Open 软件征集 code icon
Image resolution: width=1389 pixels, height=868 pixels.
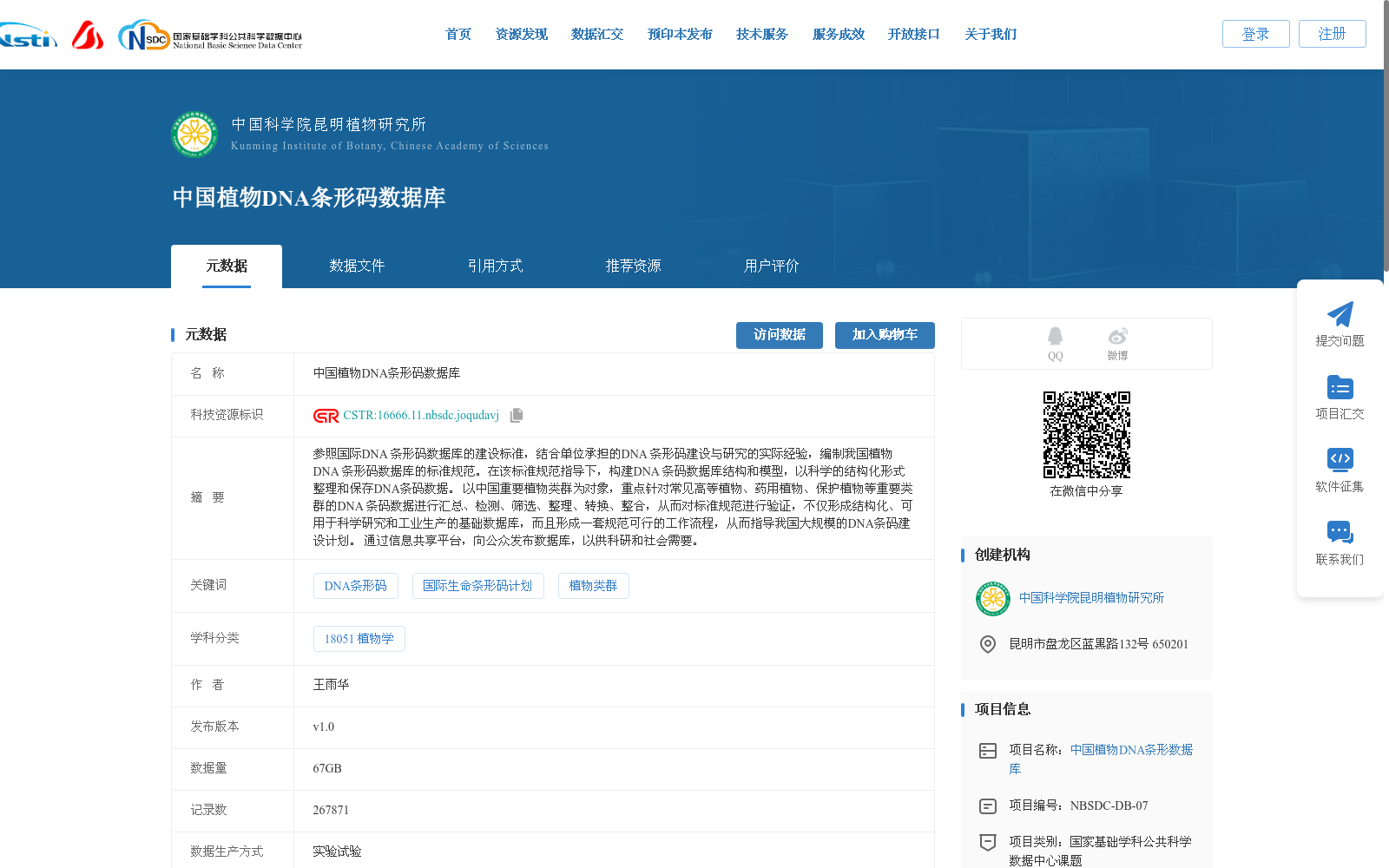(x=1340, y=459)
